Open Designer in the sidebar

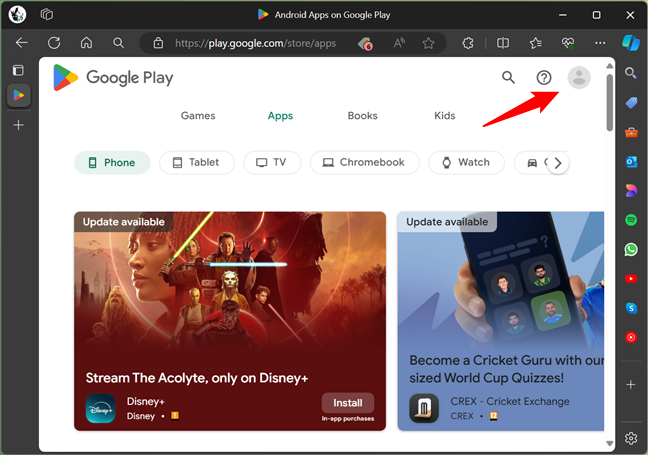click(x=631, y=191)
